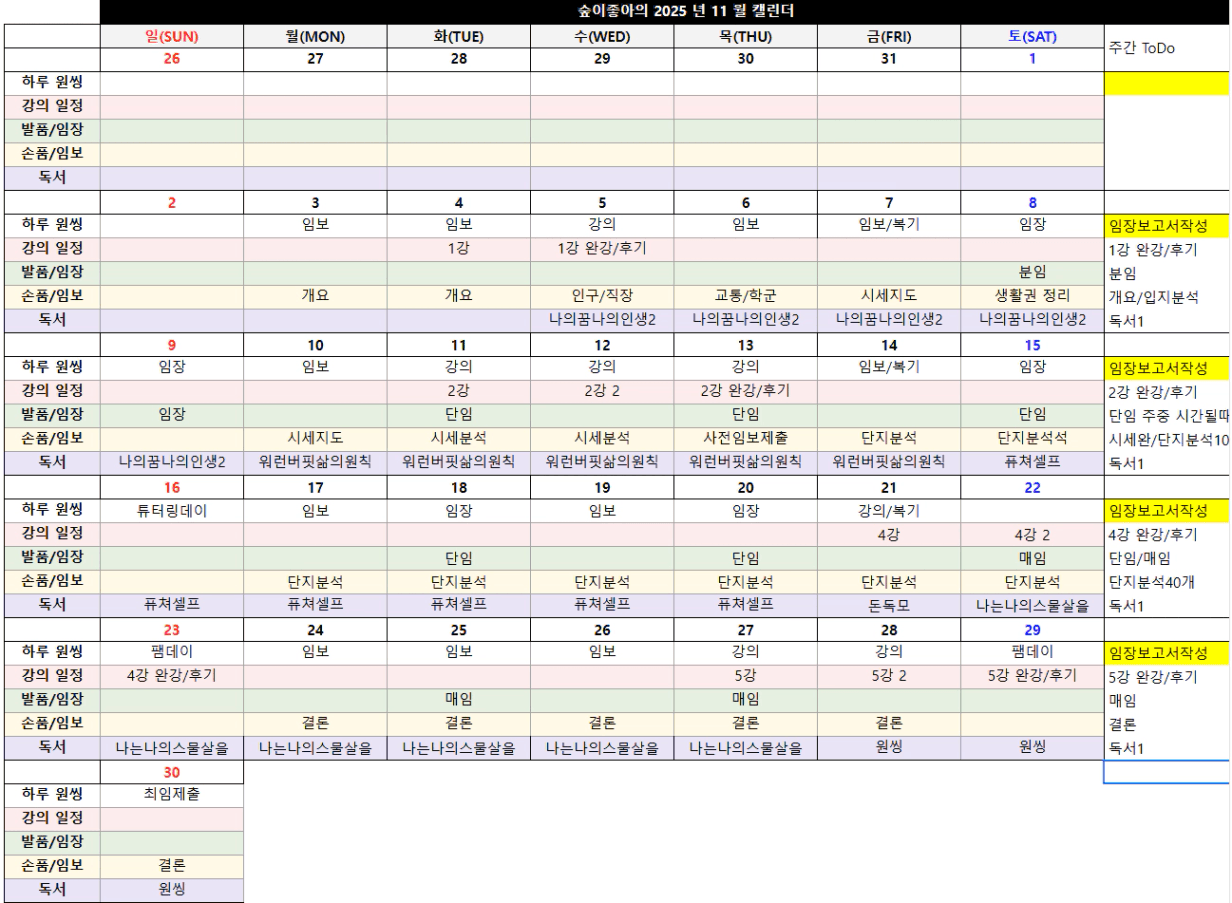This screenshot has width=1232, height=903.
Task: Click the '1강' lecture cell
Action: [458, 249]
